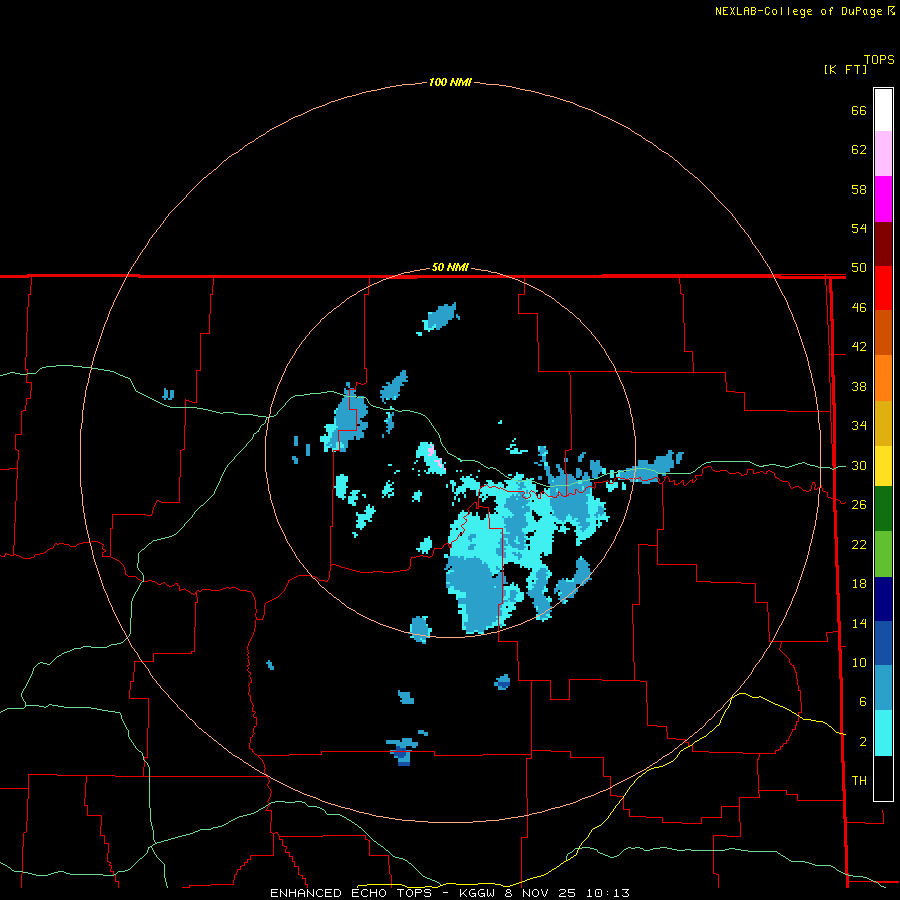Click the 8 NOV 25 date stamp
This screenshot has width=900, height=900.
542,893
